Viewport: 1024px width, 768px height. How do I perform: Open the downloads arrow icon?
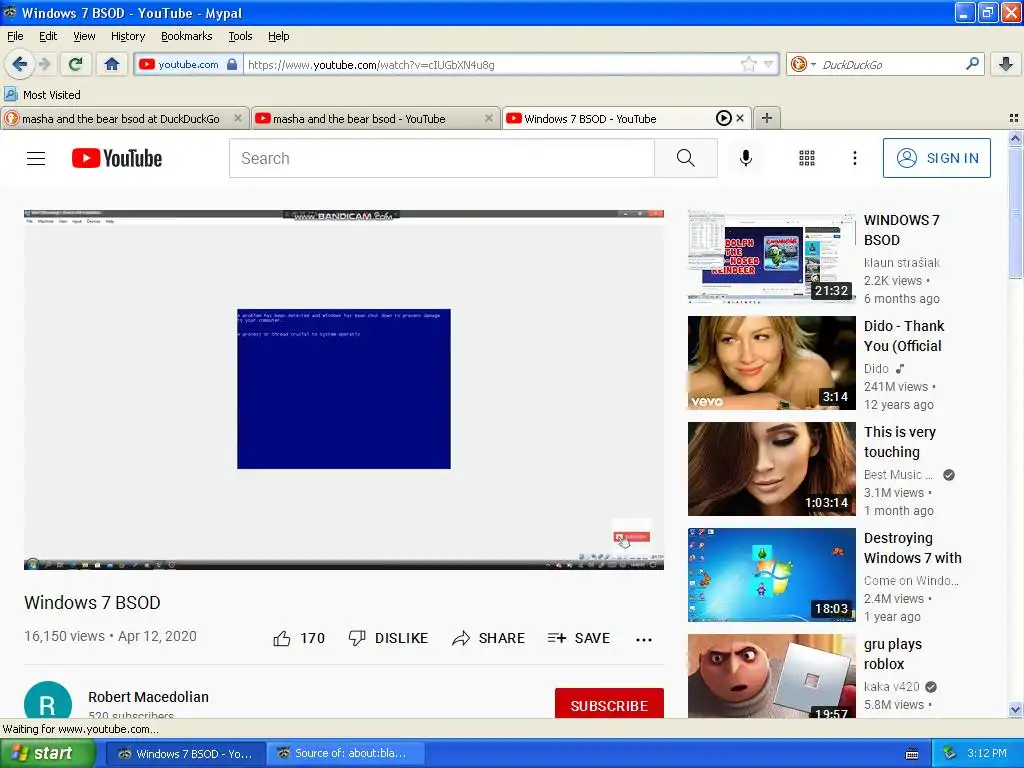click(x=1006, y=64)
